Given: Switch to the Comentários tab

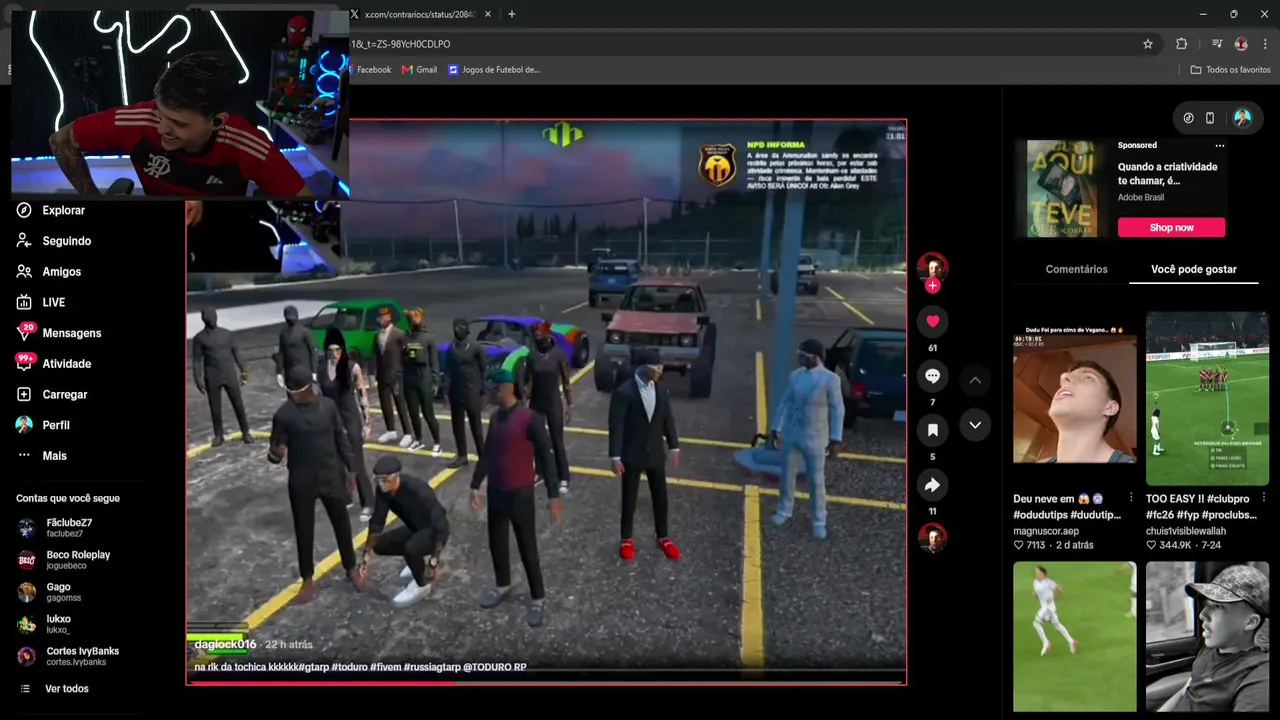Looking at the screenshot, I should (1076, 269).
